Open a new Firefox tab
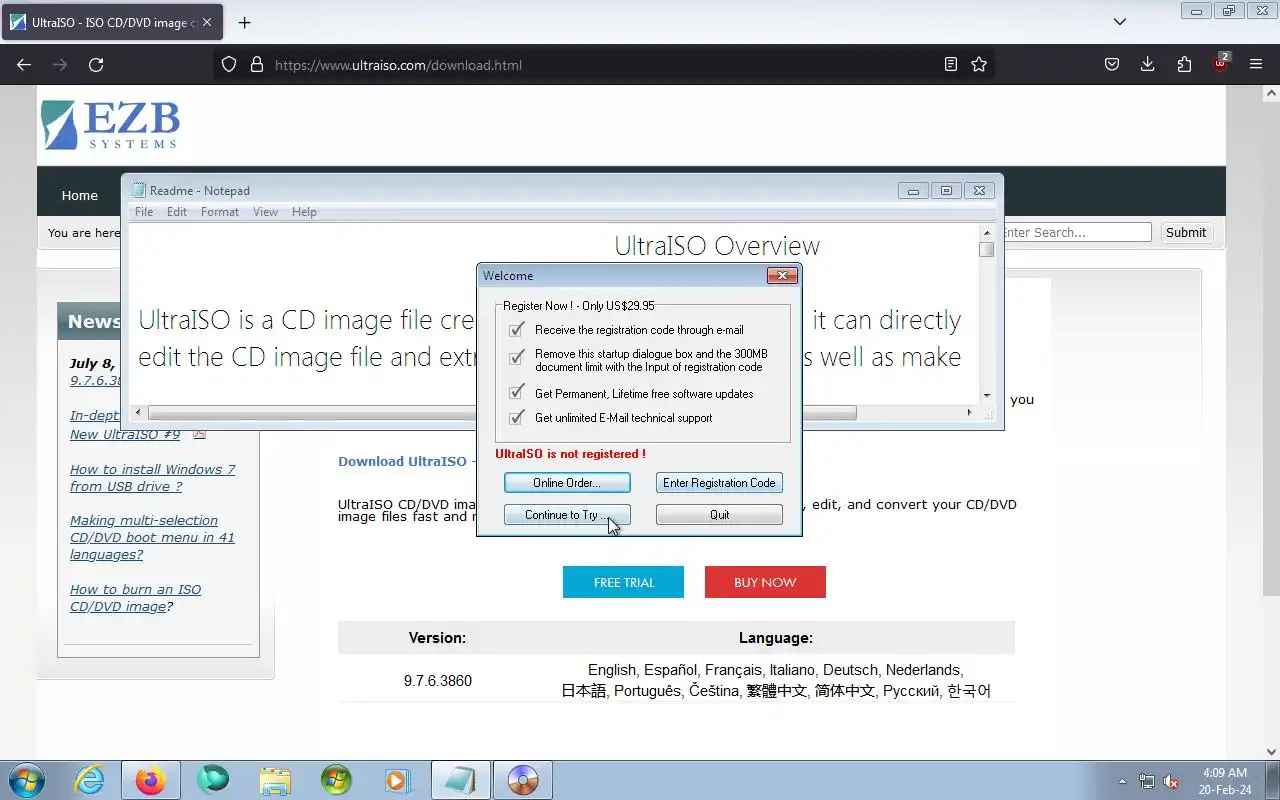Image resolution: width=1280 pixels, height=800 pixels. 244,22
